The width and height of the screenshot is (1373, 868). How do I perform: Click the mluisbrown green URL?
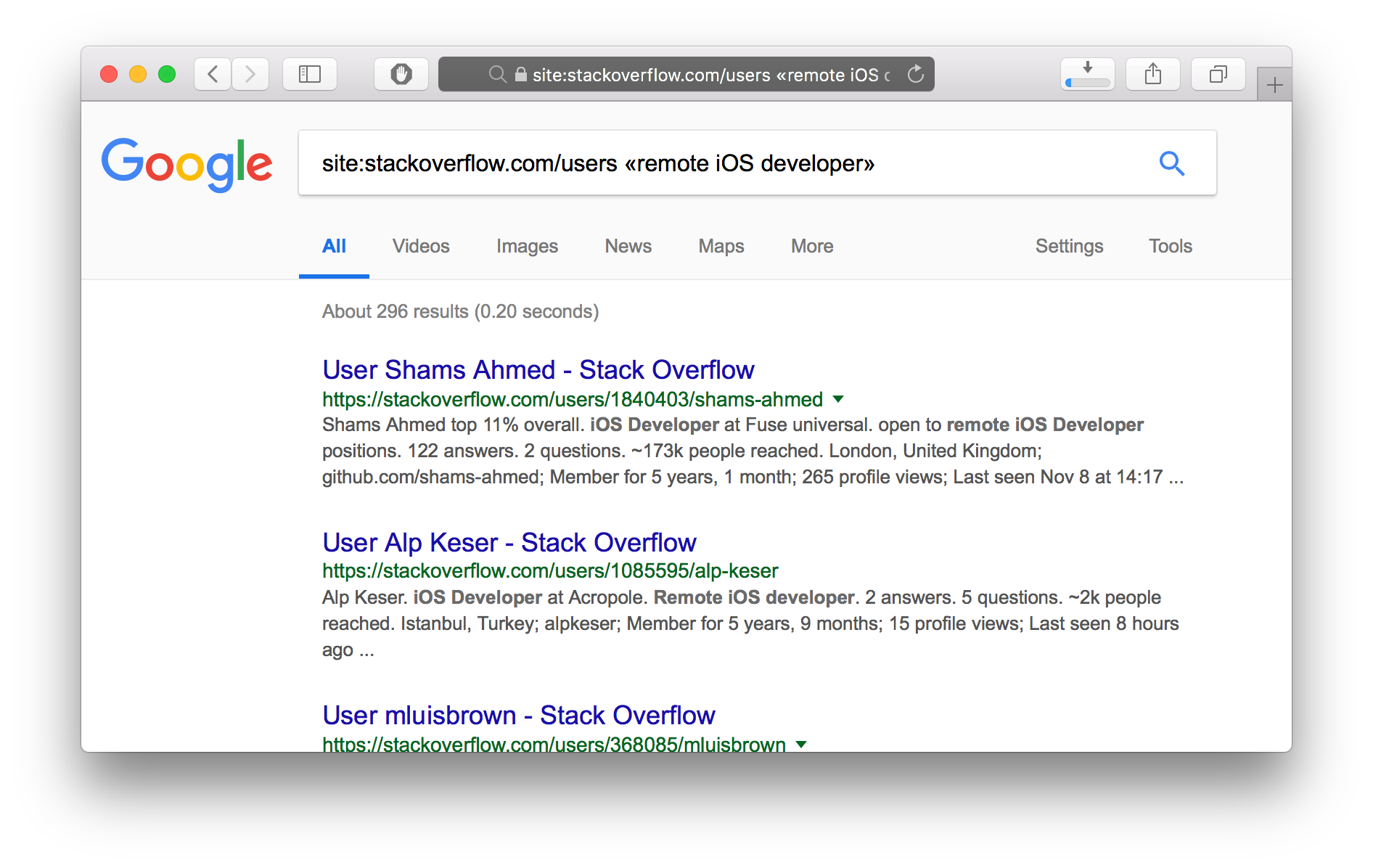[x=553, y=744]
